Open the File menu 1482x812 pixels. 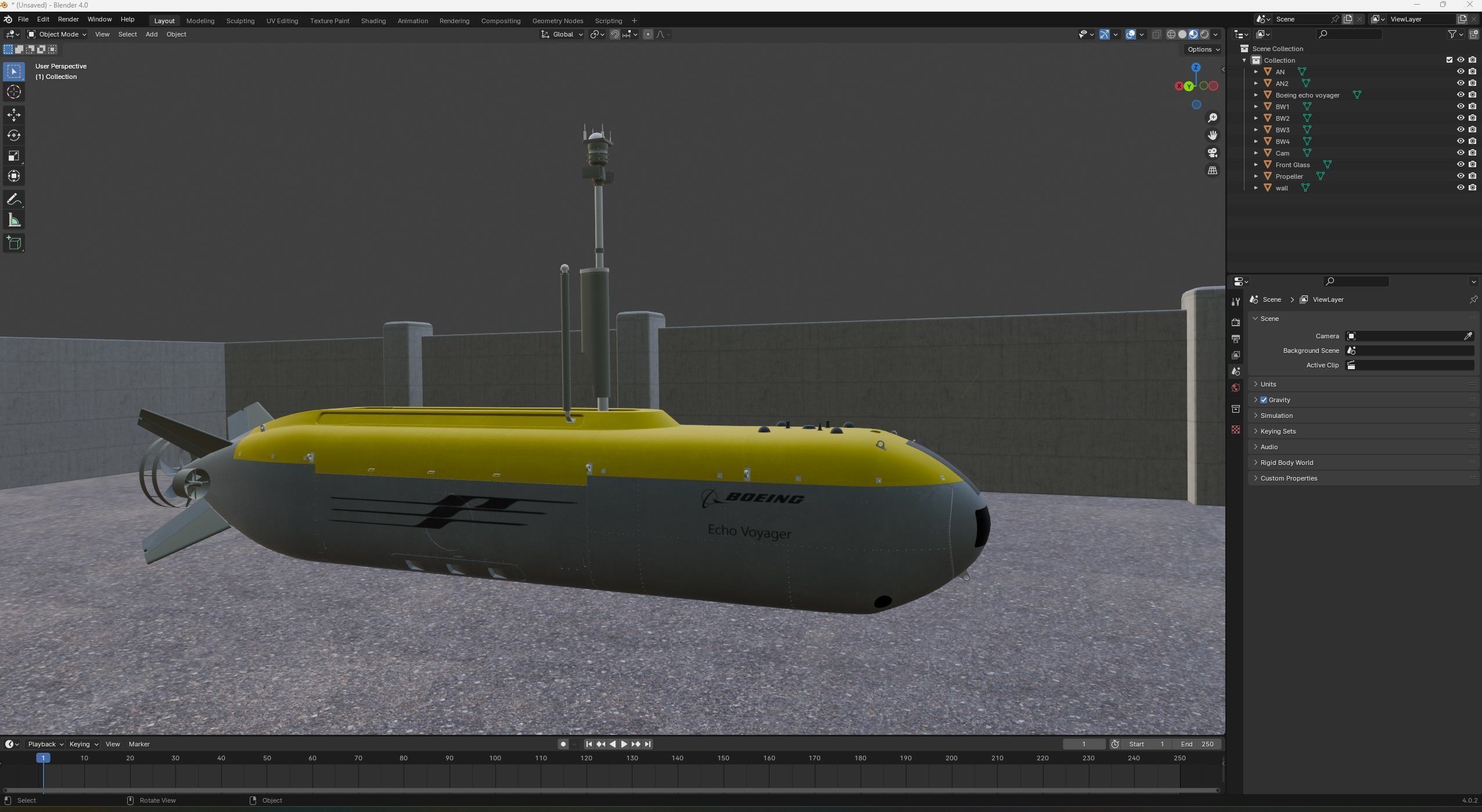pyautogui.click(x=23, y=19)
